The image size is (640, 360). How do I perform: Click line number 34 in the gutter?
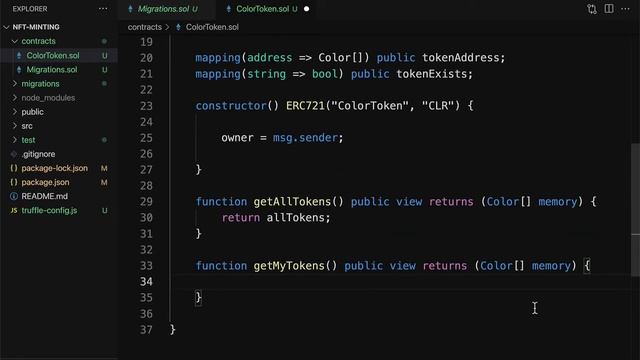[146, 282]
